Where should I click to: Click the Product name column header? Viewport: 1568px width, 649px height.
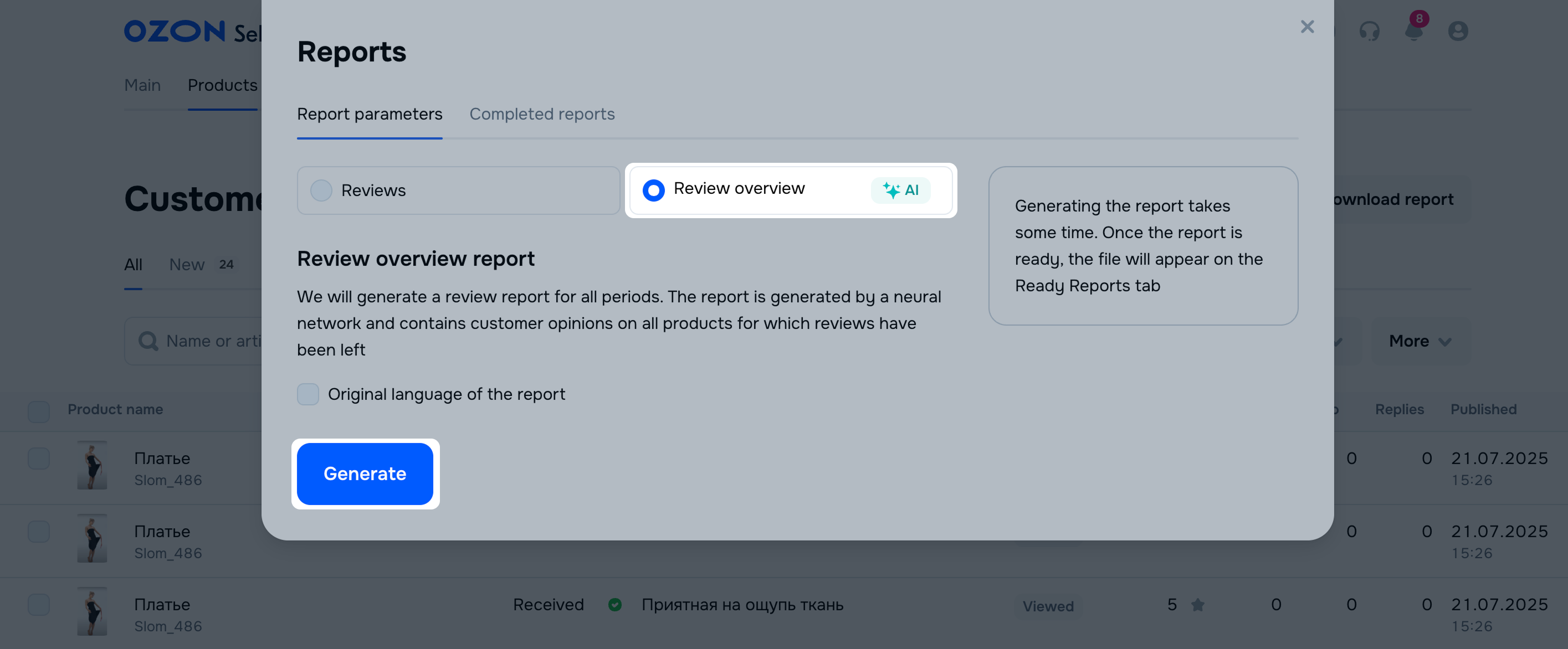(115, 409)
